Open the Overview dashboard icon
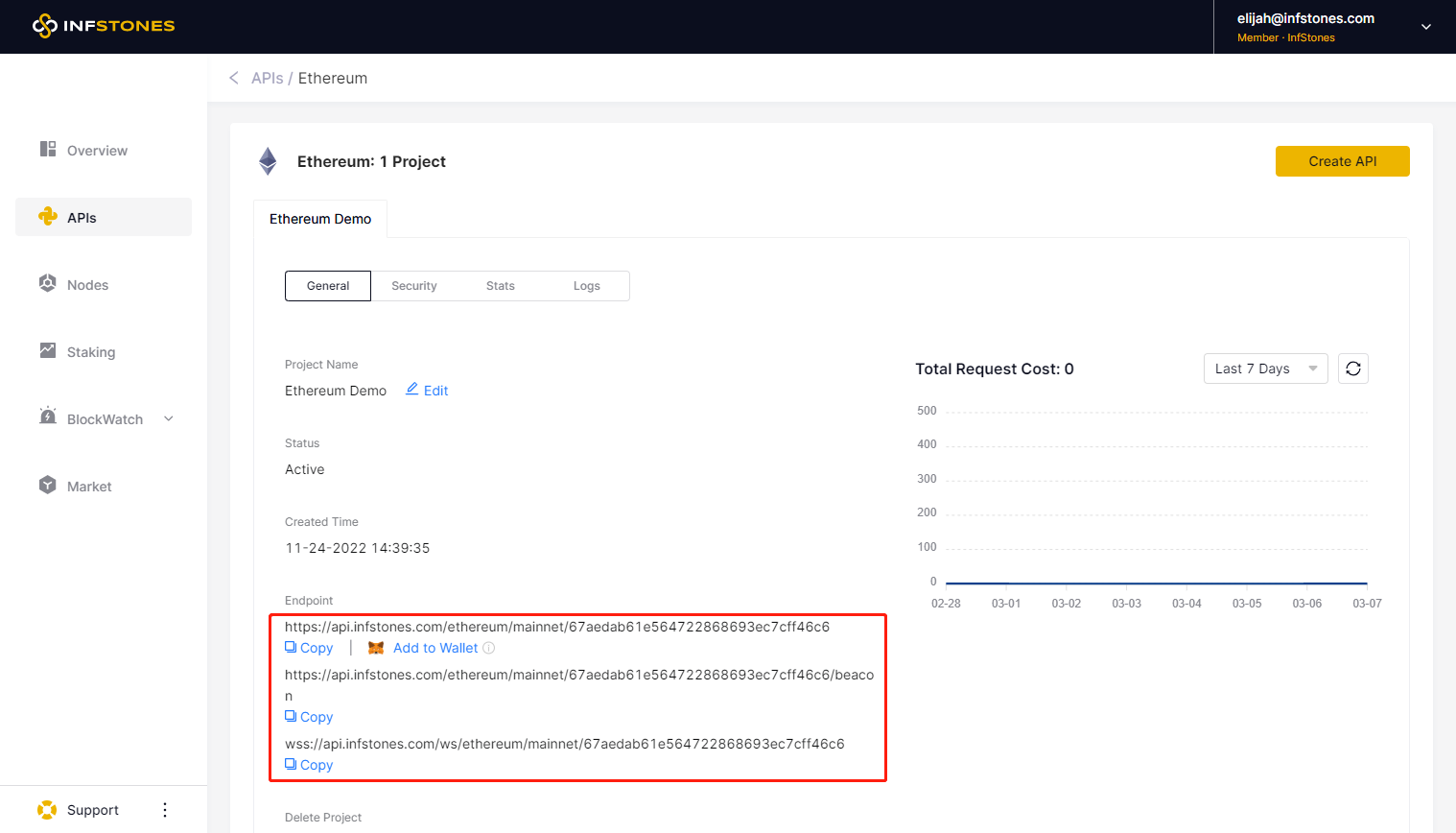 pos(48,149)
